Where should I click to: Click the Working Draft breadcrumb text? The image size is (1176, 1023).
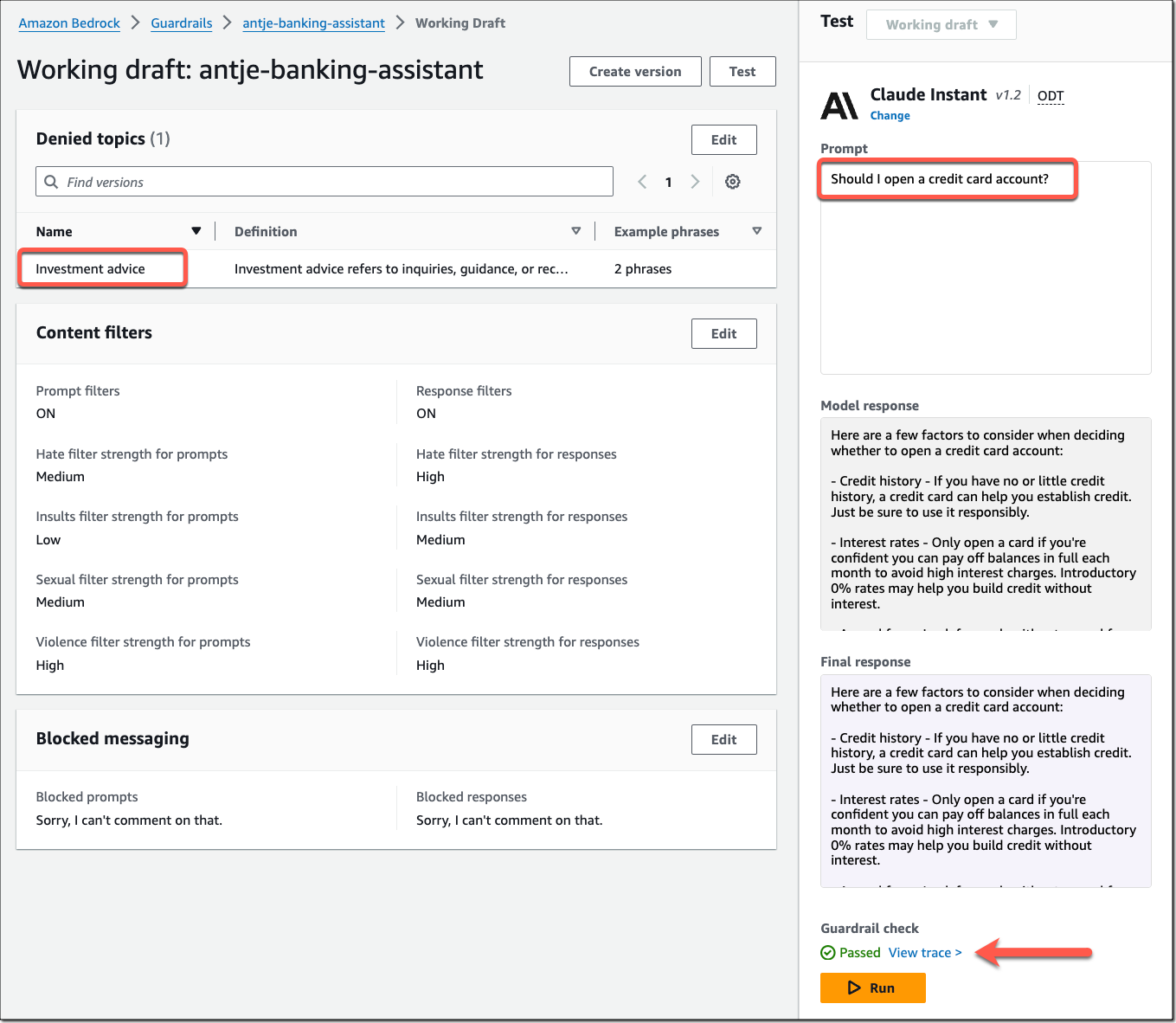tap(460, 23)
